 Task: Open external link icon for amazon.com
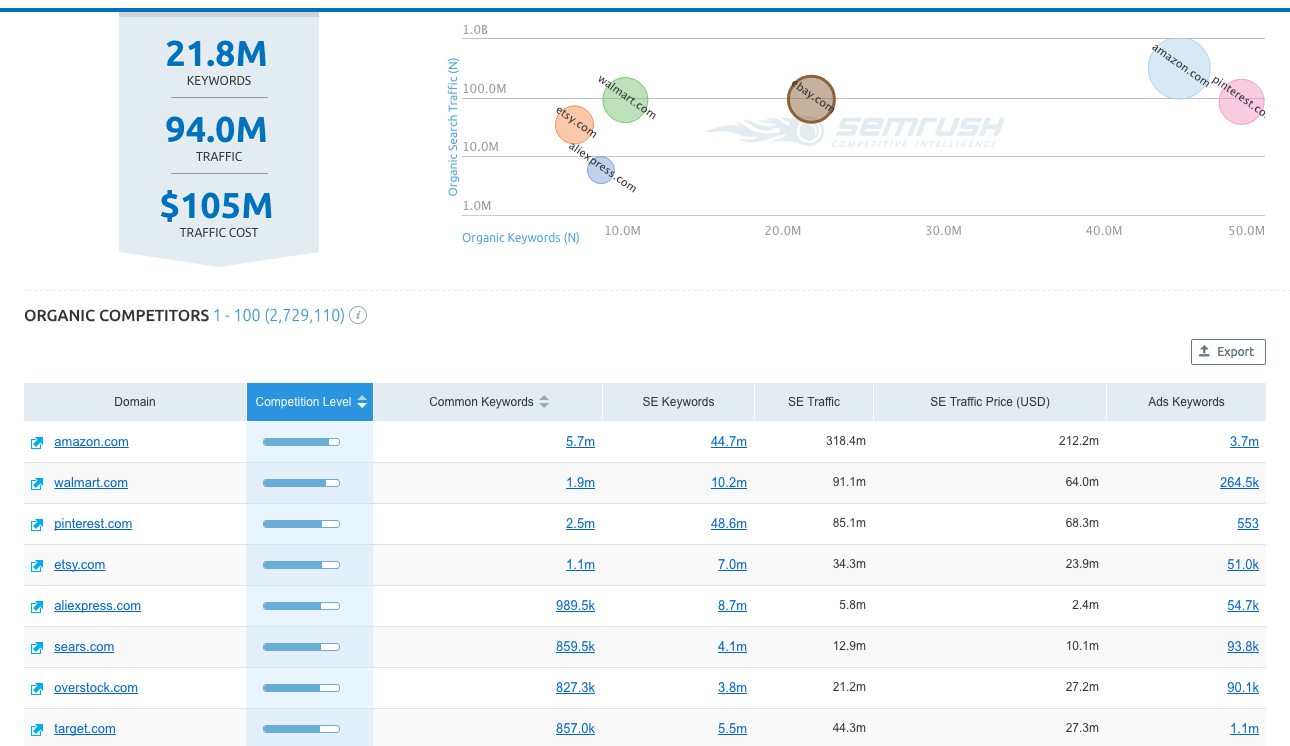click(x=37, y=443)
